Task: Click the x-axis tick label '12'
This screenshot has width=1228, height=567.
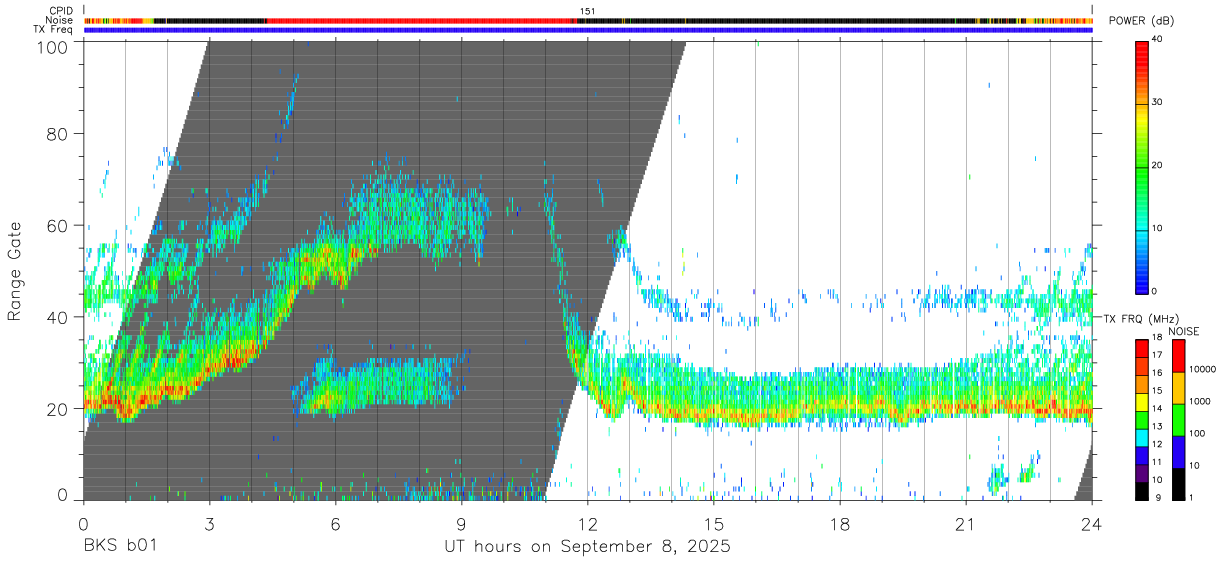Action: pos(588,523)
